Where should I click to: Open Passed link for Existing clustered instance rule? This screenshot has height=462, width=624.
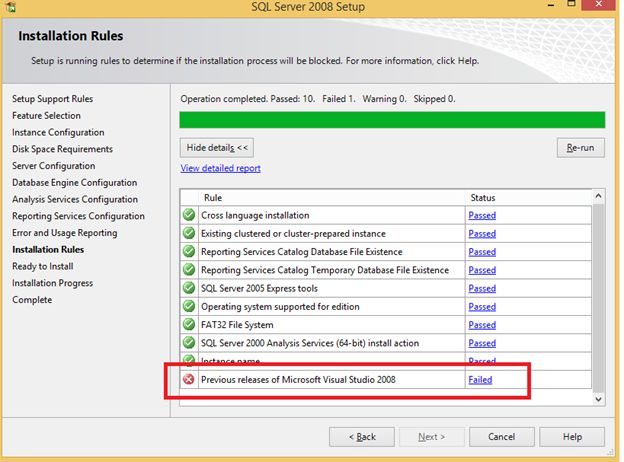482,234
